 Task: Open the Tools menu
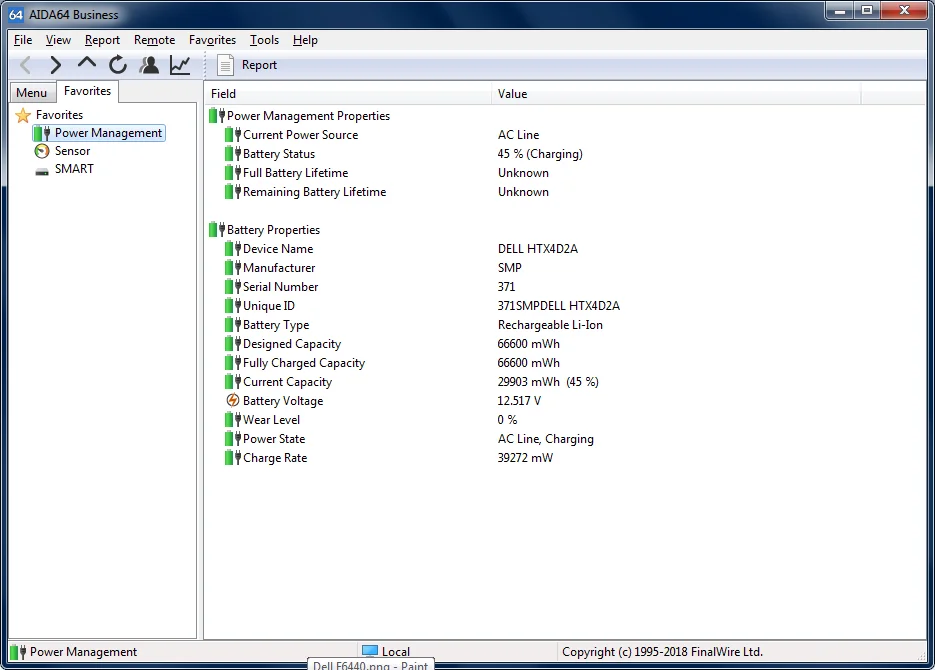click(x=264, y=40)
